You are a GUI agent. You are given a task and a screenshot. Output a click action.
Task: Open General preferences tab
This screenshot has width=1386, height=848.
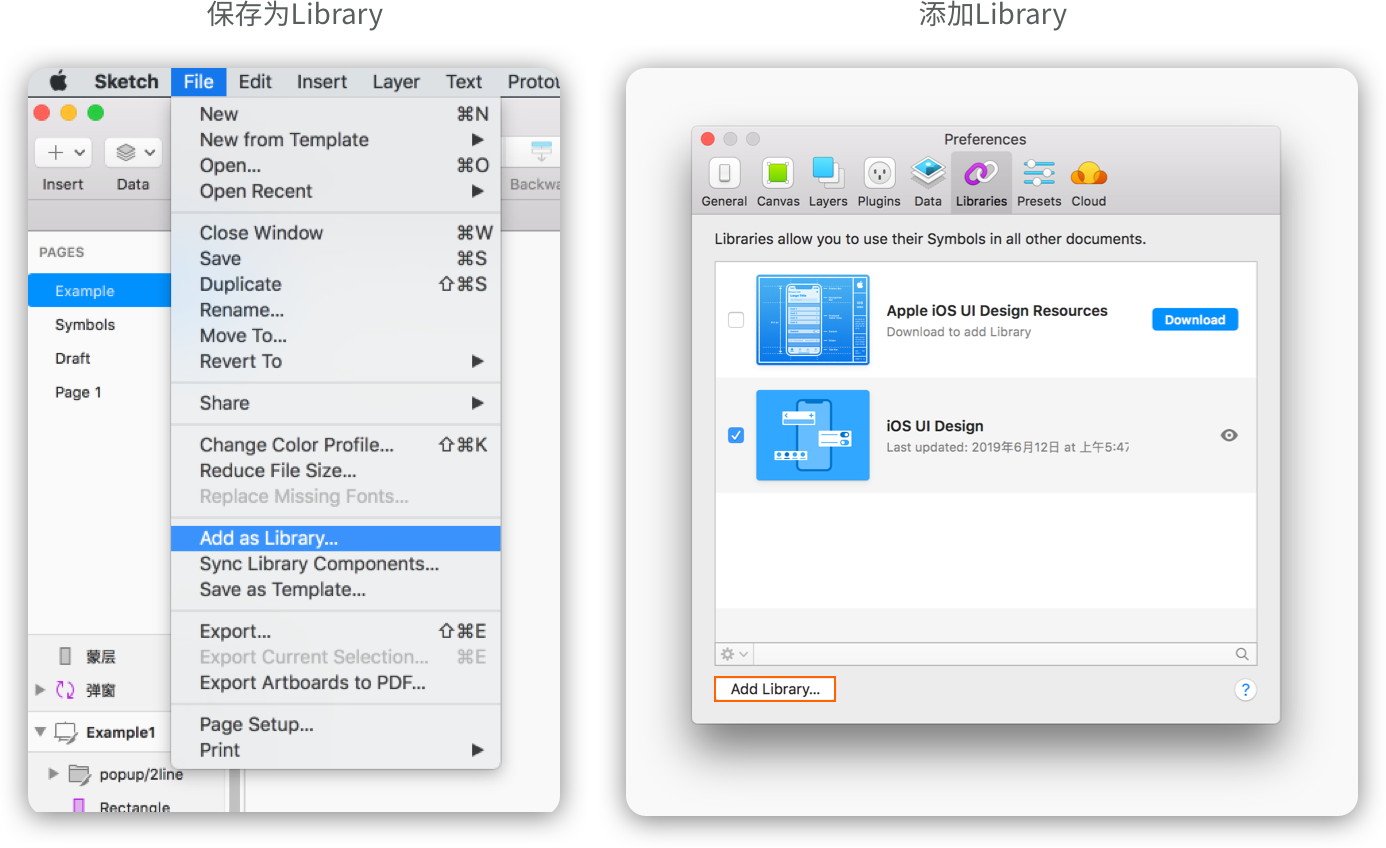point(724,182)
